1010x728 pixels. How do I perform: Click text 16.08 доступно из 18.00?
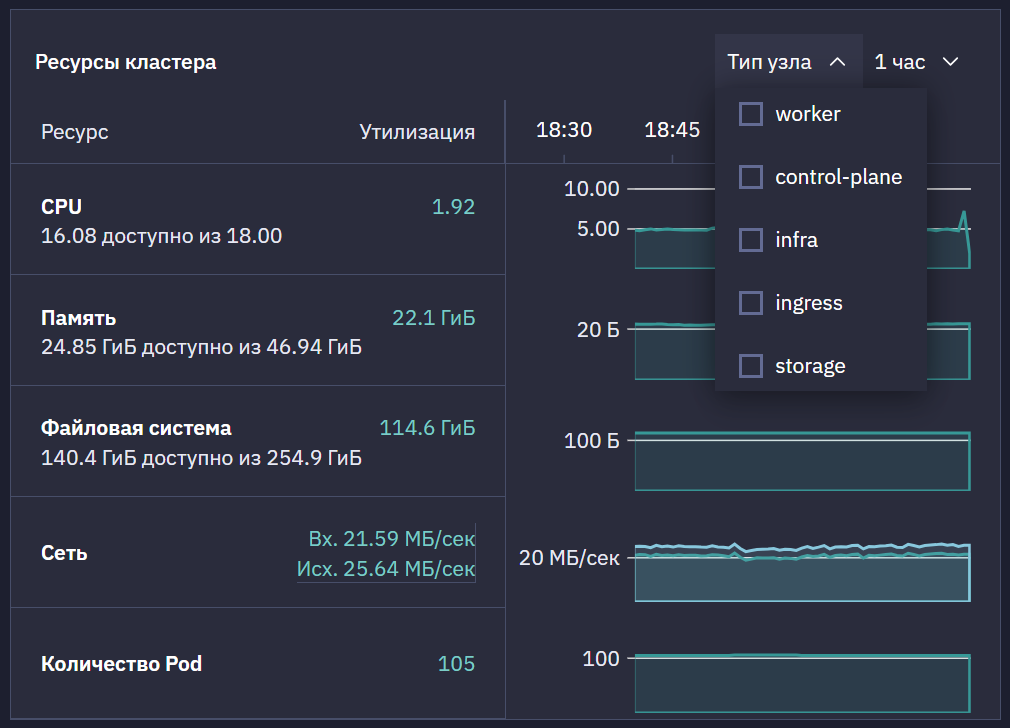[x=161, y=236]
